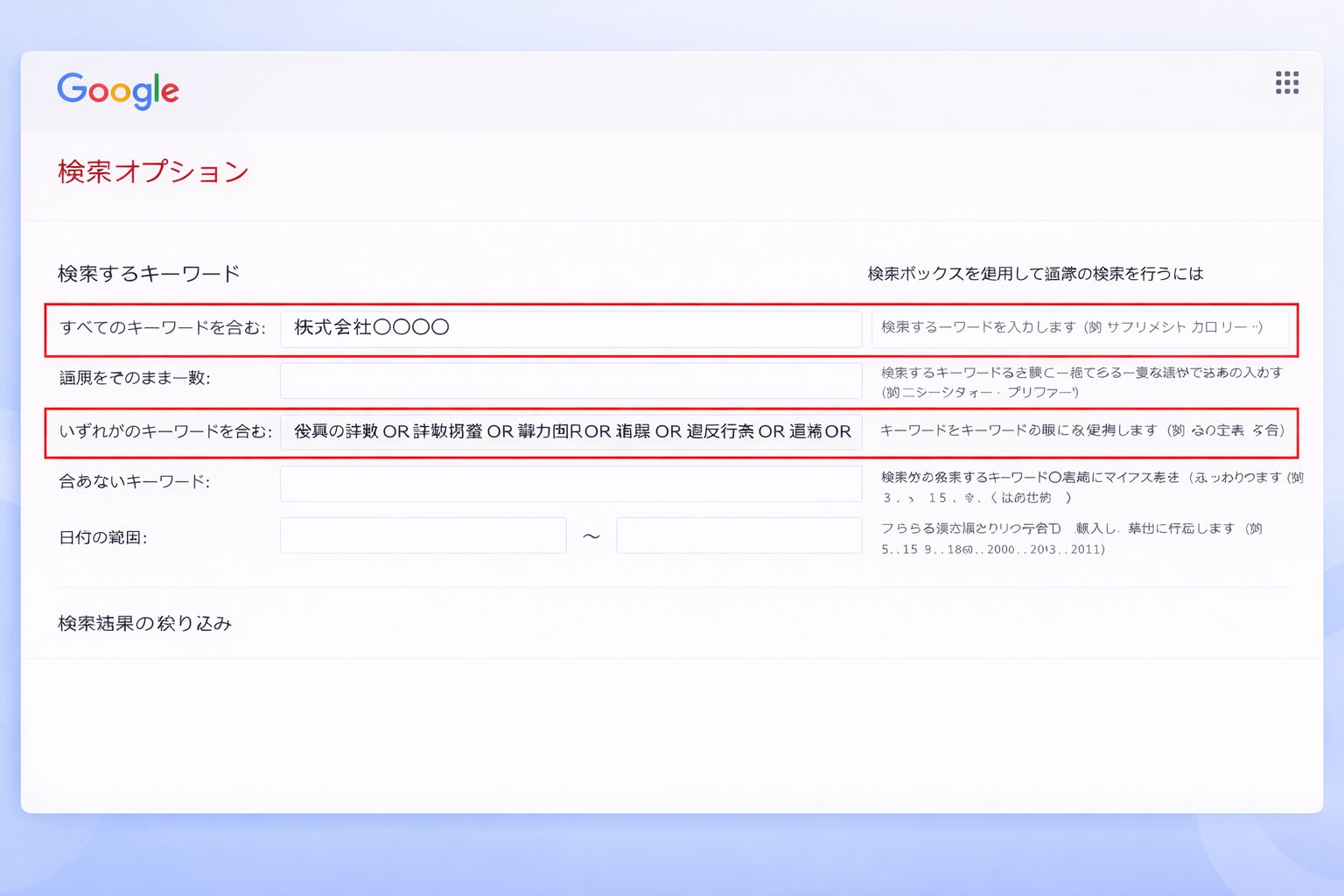Image resolution: width=1344 pixels, height=896 pixels.
Task: Click the 日付の範囲 label
Action: tap(102, 537)
